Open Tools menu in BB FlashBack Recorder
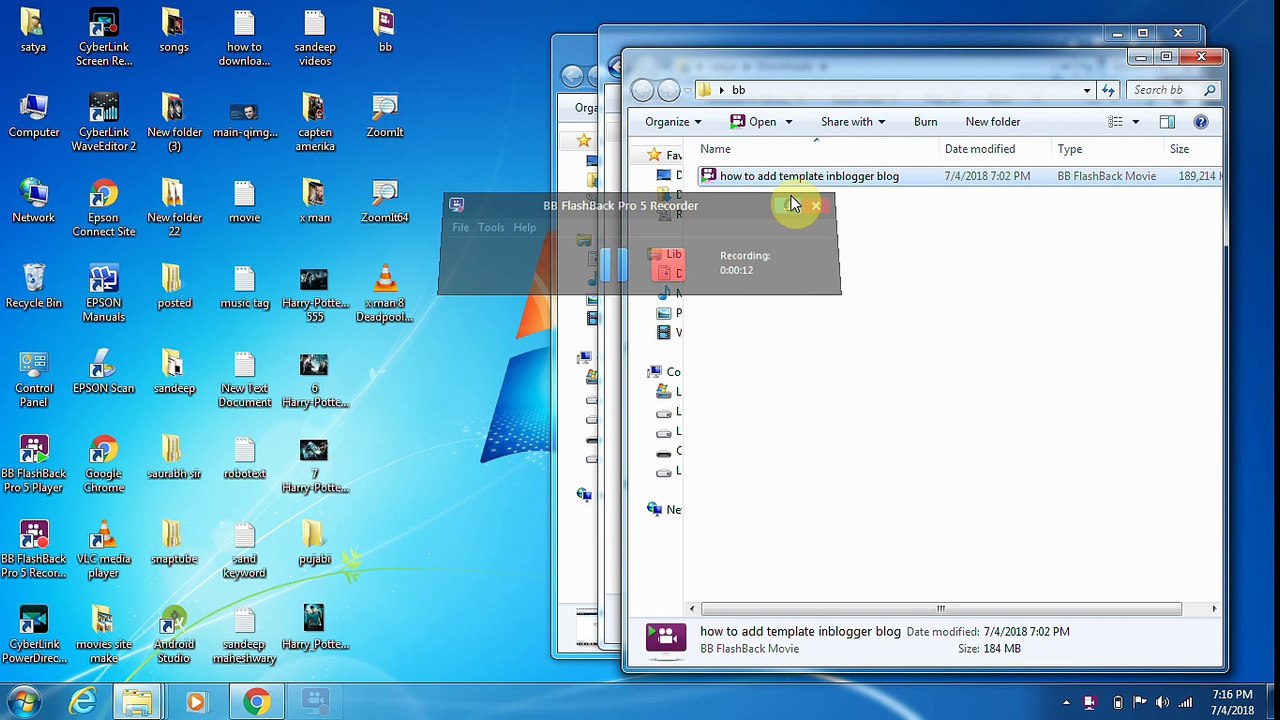The height and width of the screenshot is (720, 1280). (x=491, y=227)
